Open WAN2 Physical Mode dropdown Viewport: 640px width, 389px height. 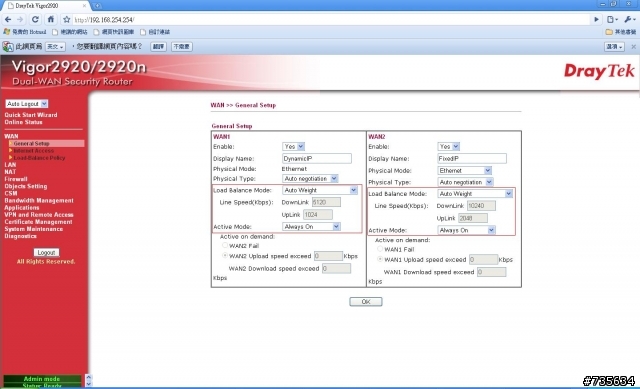(464, 171)
